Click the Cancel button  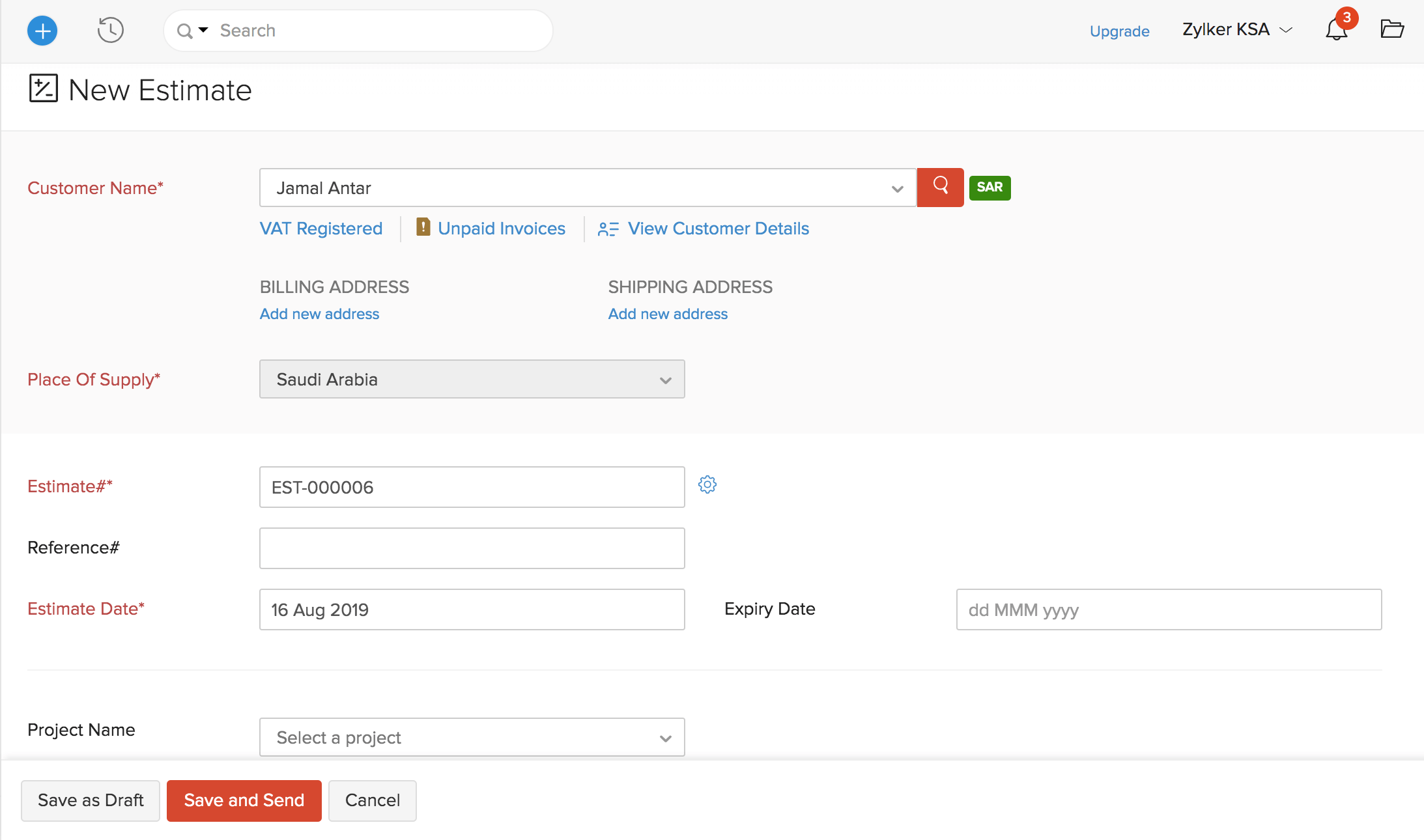372,800
